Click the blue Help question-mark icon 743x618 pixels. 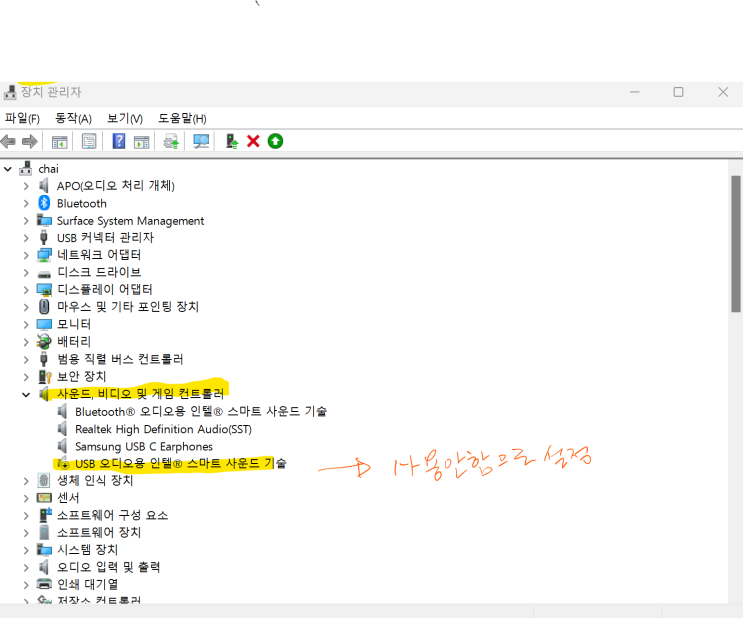(x=118, y=141)
